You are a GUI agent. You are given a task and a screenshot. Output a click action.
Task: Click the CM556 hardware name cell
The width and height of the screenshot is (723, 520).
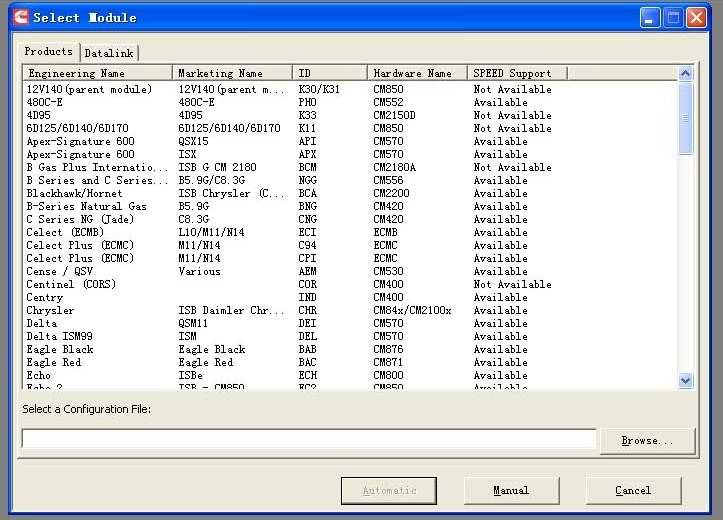(x=388, y=180)
